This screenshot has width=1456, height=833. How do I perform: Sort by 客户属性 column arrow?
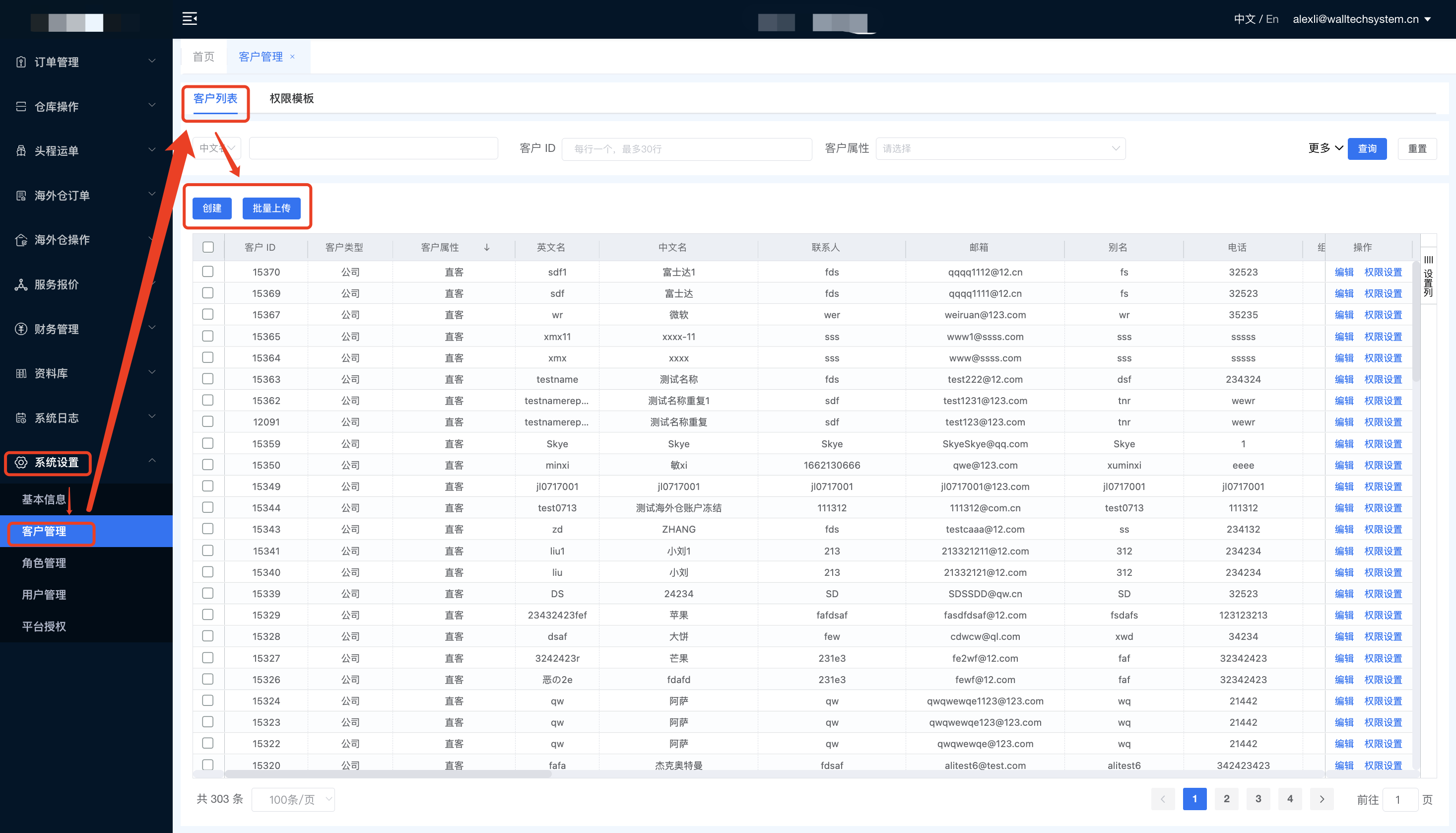pyautogui.click(x=487, y=247)
